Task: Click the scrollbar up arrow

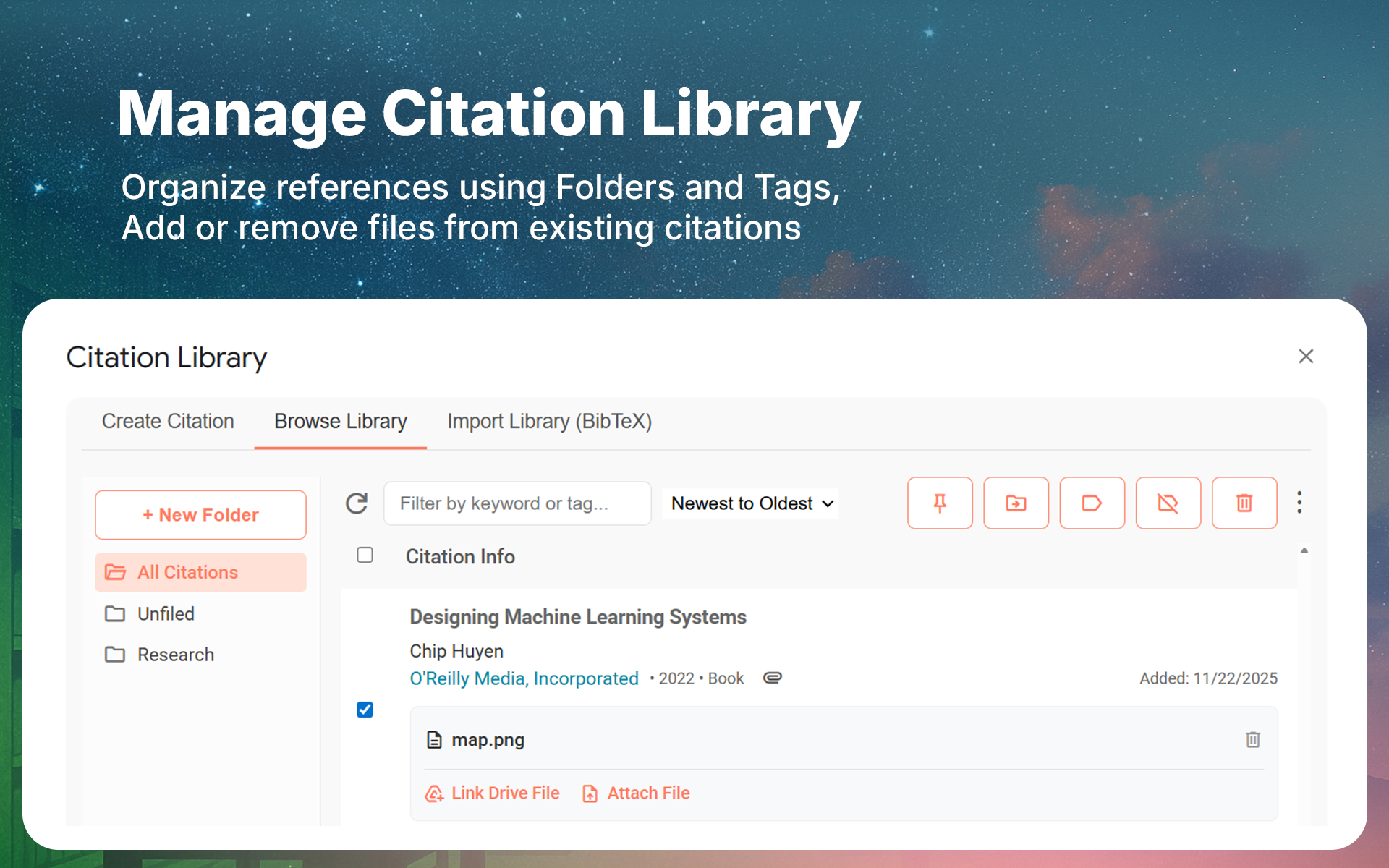Action: pyautogui.click(x=1304, y=550)
